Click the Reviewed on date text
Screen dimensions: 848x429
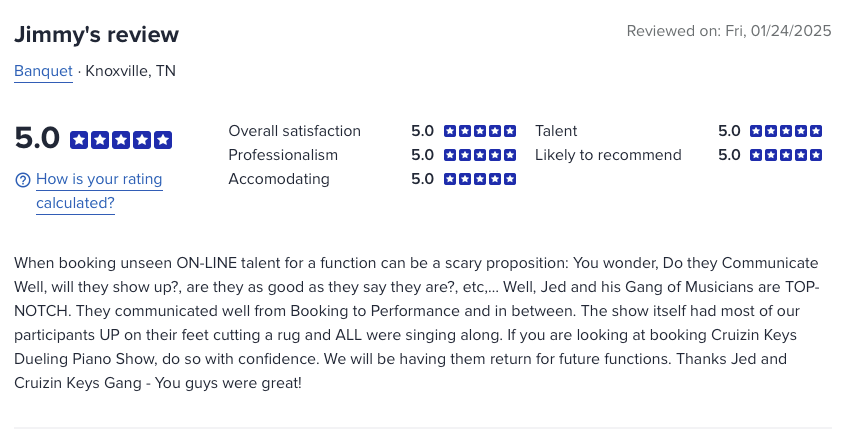(729, 31)
